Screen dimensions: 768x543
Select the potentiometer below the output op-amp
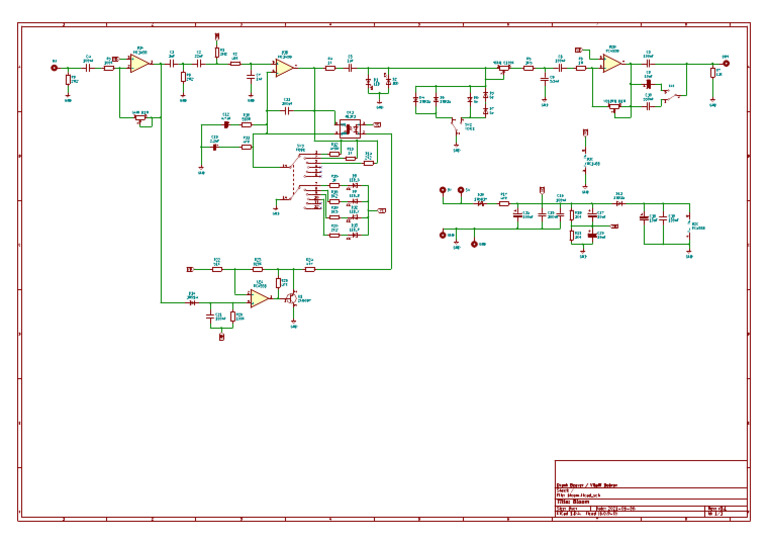point(615,107)
